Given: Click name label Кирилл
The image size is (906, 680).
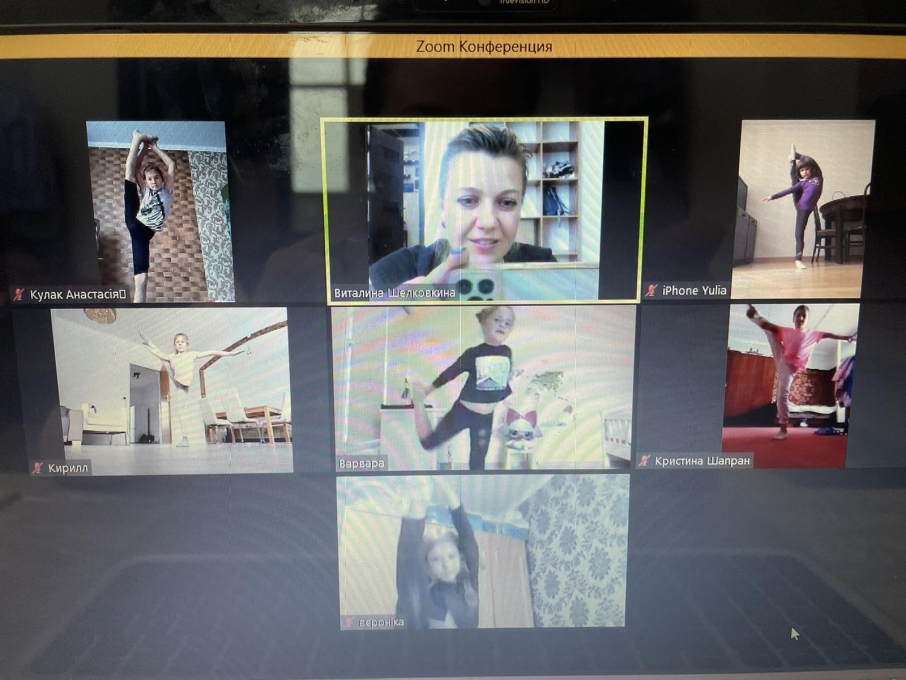Looking at the screenshot, I should (x=68, y=468).
